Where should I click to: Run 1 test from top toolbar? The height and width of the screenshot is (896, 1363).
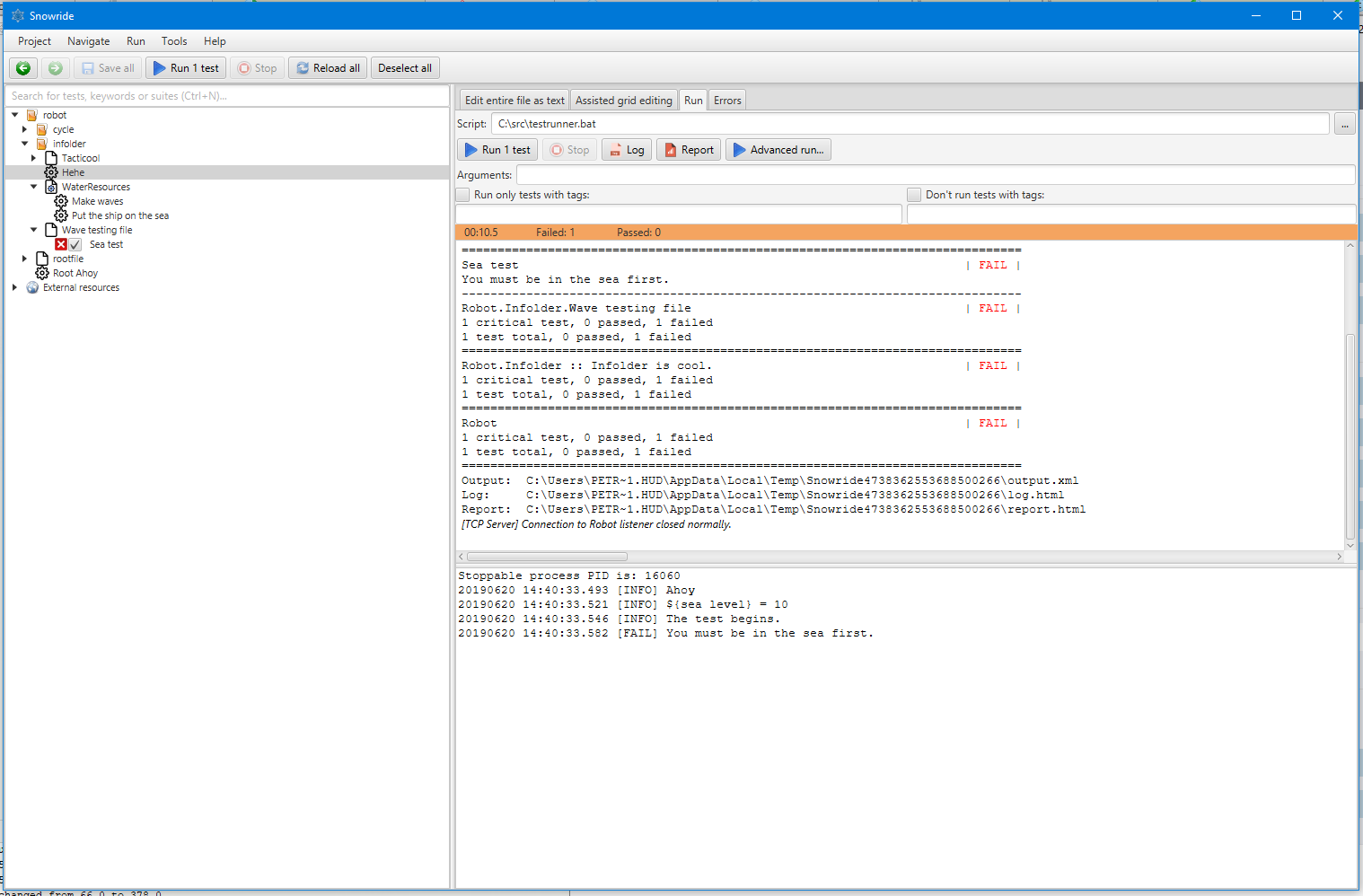[x=186, y=68]
